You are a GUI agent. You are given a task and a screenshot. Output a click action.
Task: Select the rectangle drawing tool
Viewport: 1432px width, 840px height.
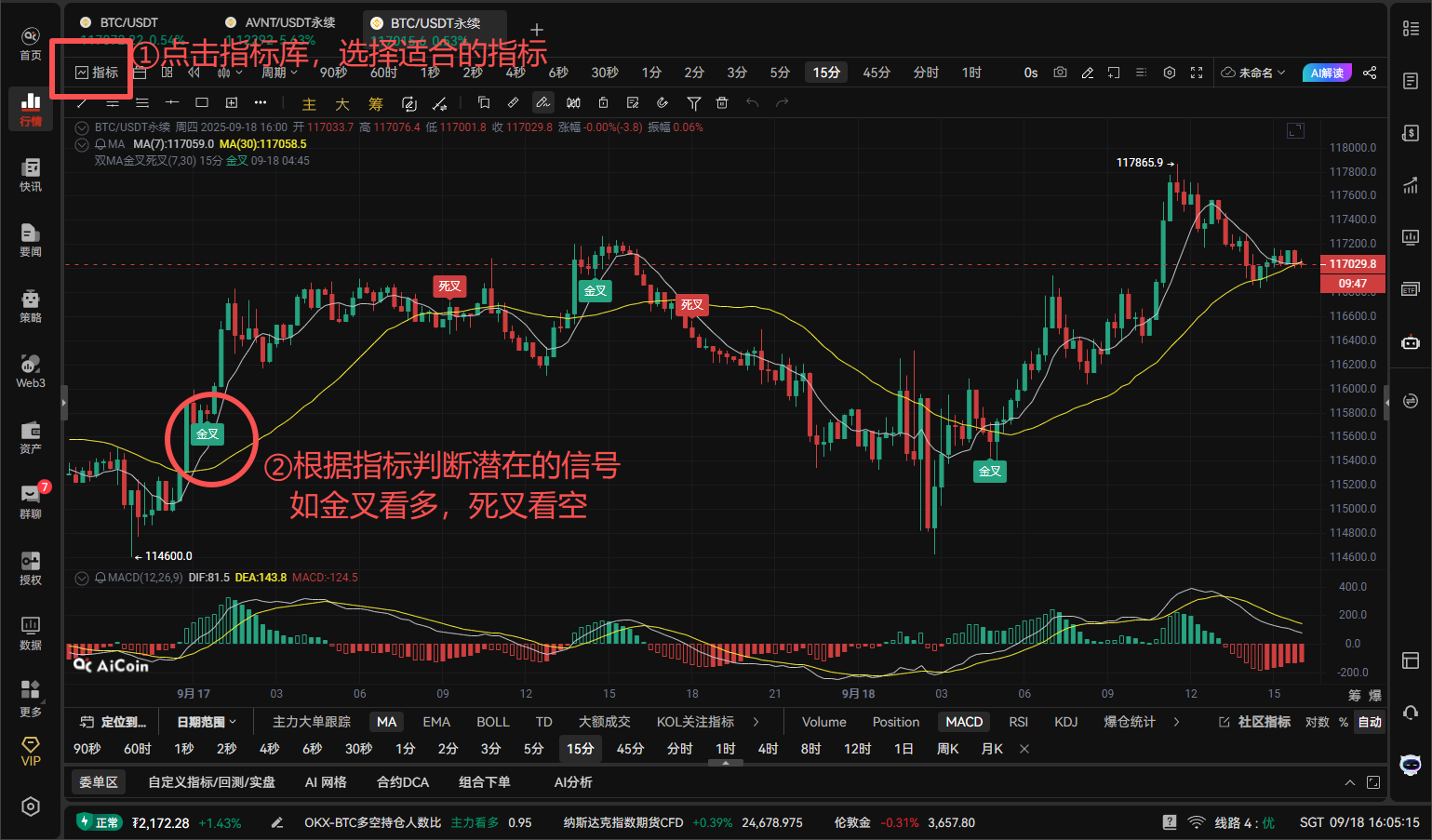(202, 102)
